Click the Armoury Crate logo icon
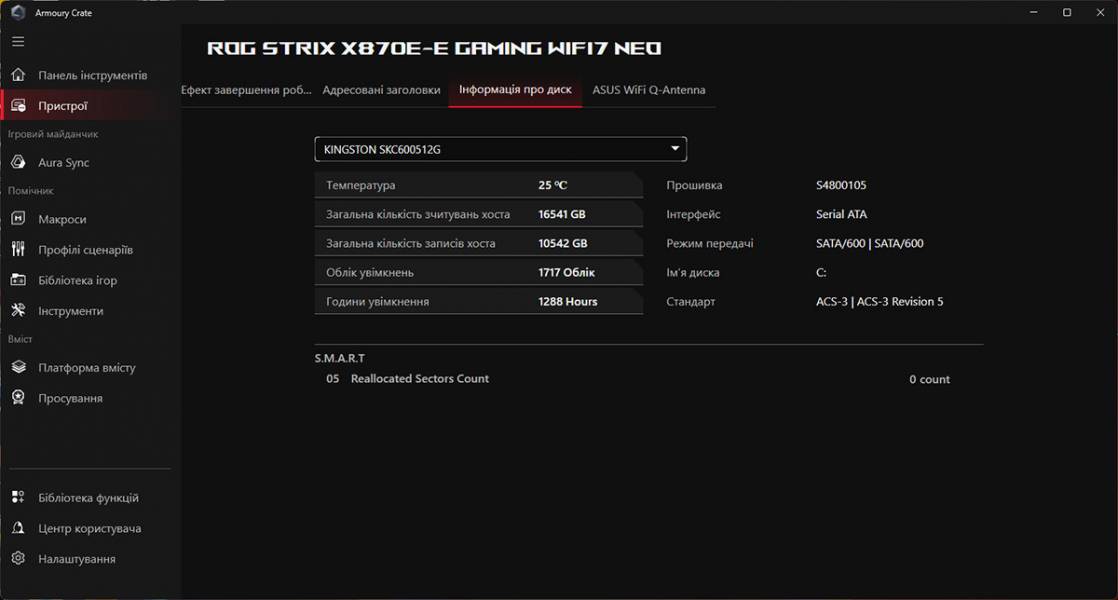 (19, 12)
